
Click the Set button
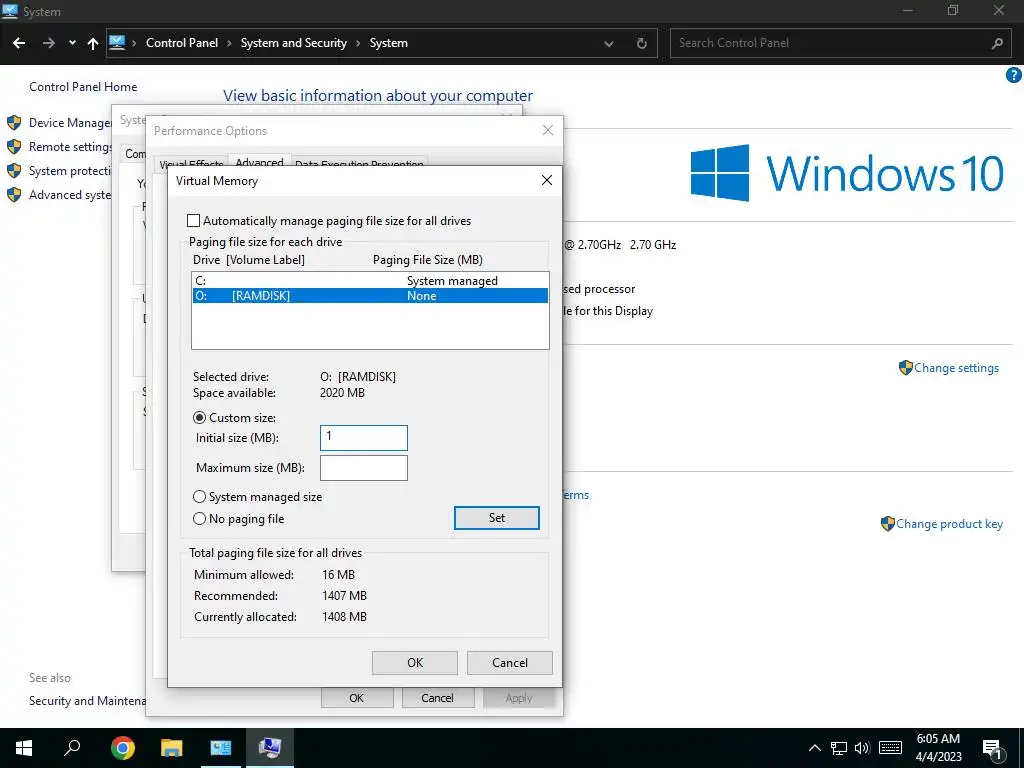496,518
